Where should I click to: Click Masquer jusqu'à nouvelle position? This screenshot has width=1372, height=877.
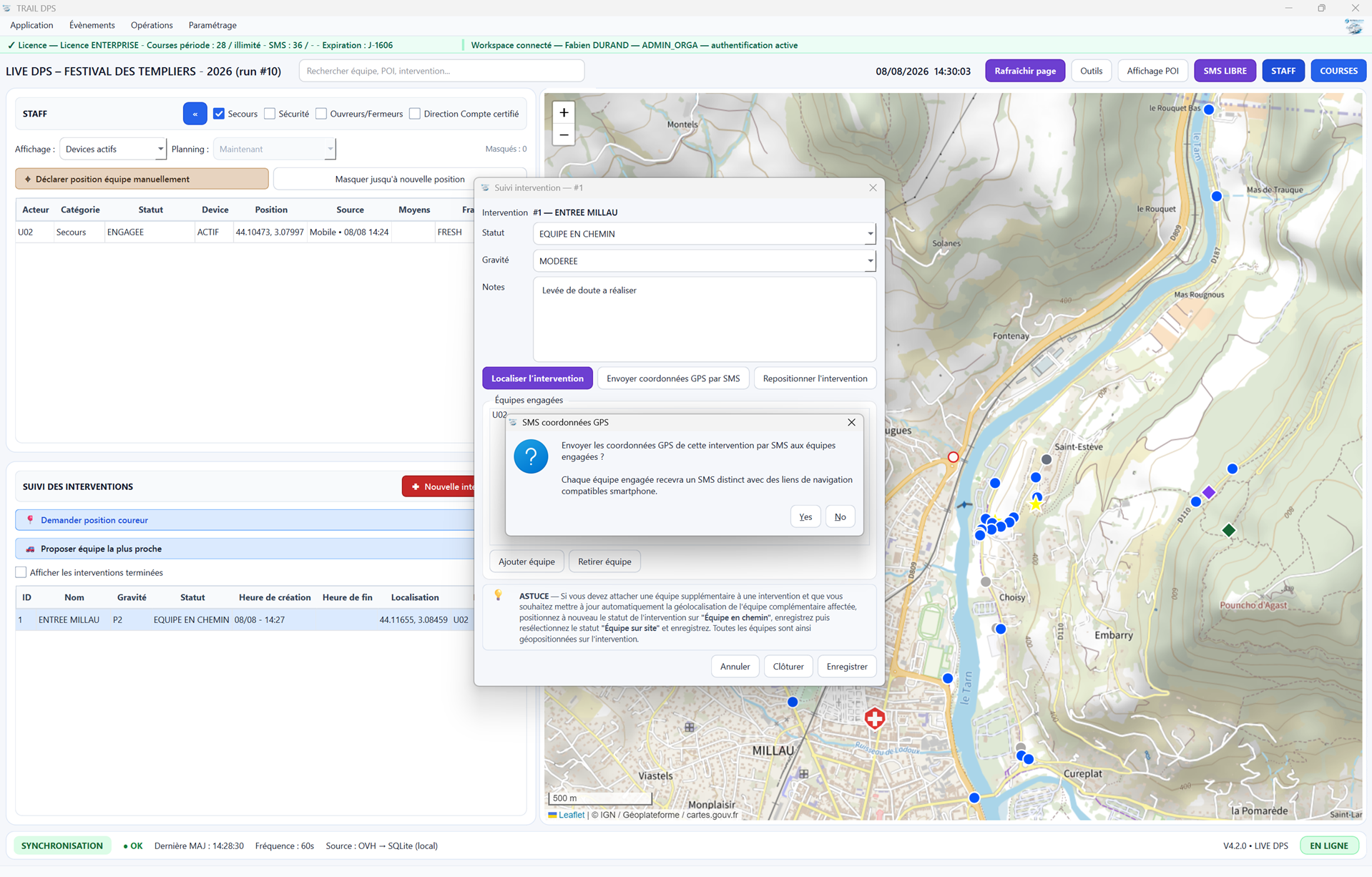tap(400, 179)
